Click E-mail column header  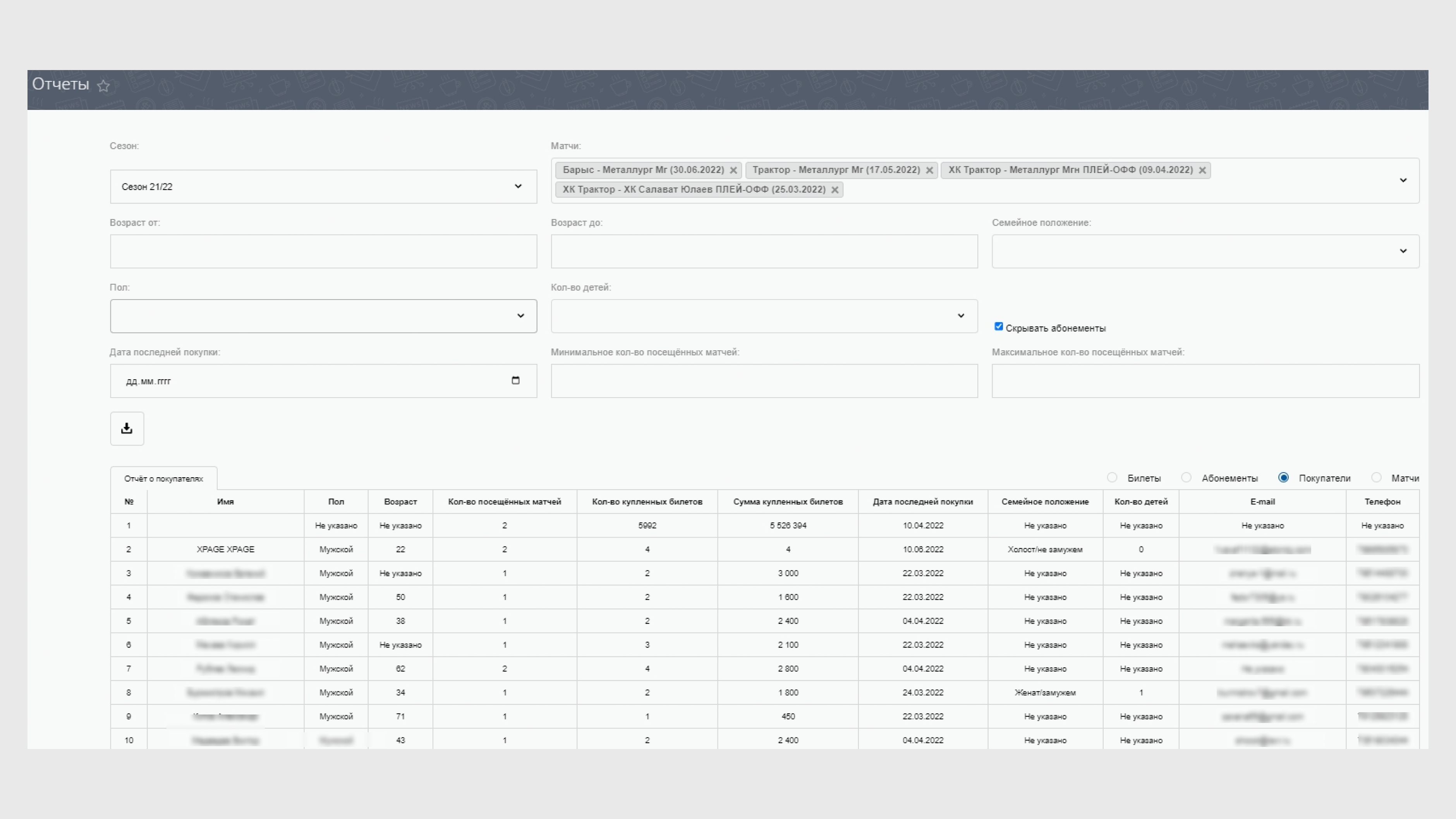[1262, 502]
